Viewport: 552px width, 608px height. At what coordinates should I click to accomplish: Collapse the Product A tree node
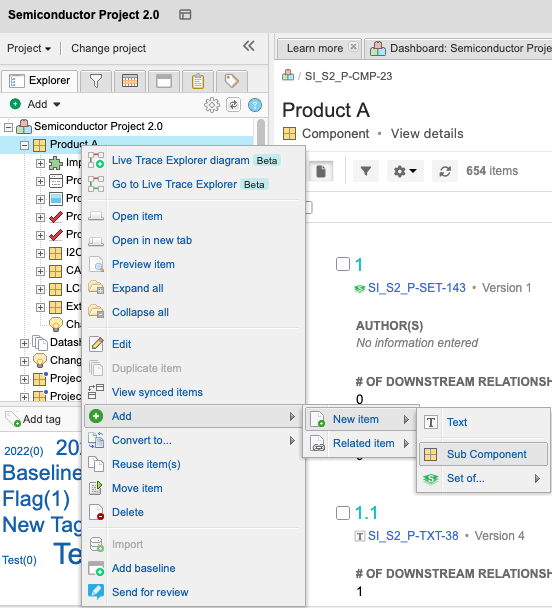tap(24, 145)
